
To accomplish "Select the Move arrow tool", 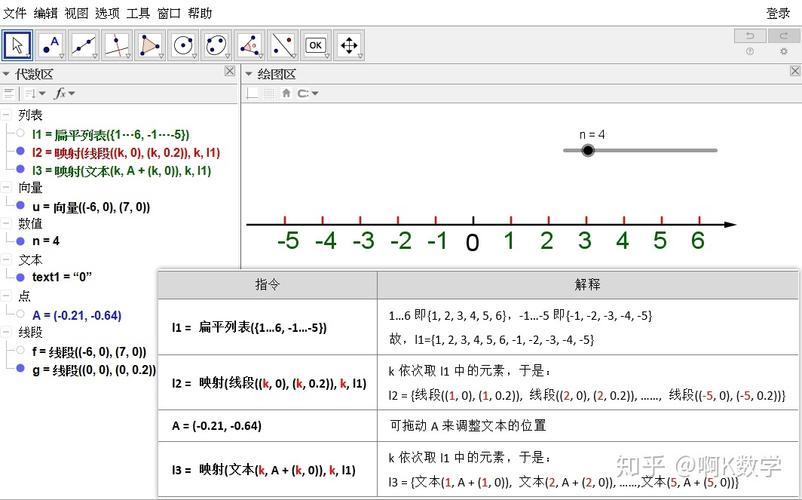I will coord(17,46).
